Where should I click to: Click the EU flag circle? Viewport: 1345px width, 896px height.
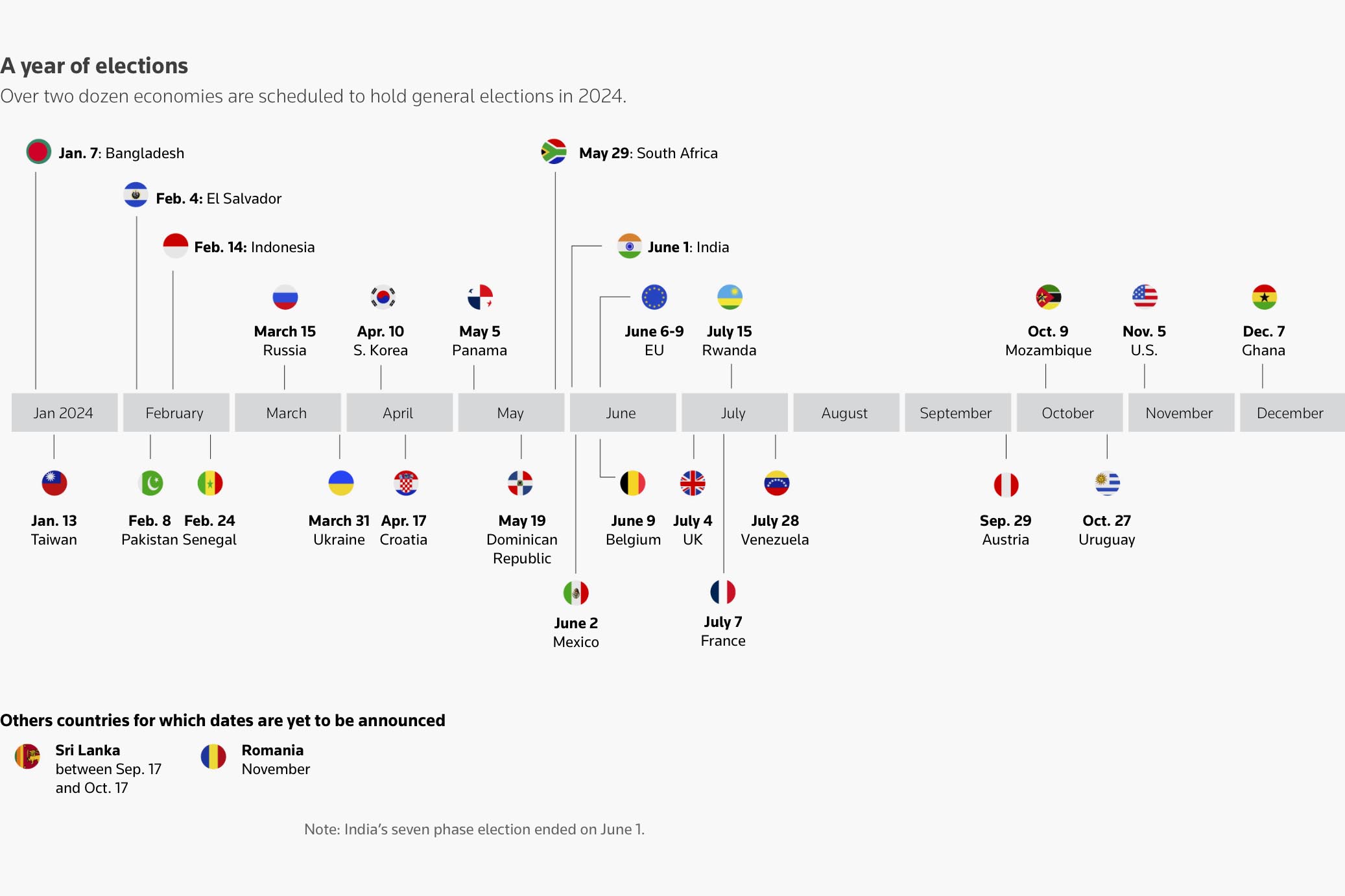654,297
